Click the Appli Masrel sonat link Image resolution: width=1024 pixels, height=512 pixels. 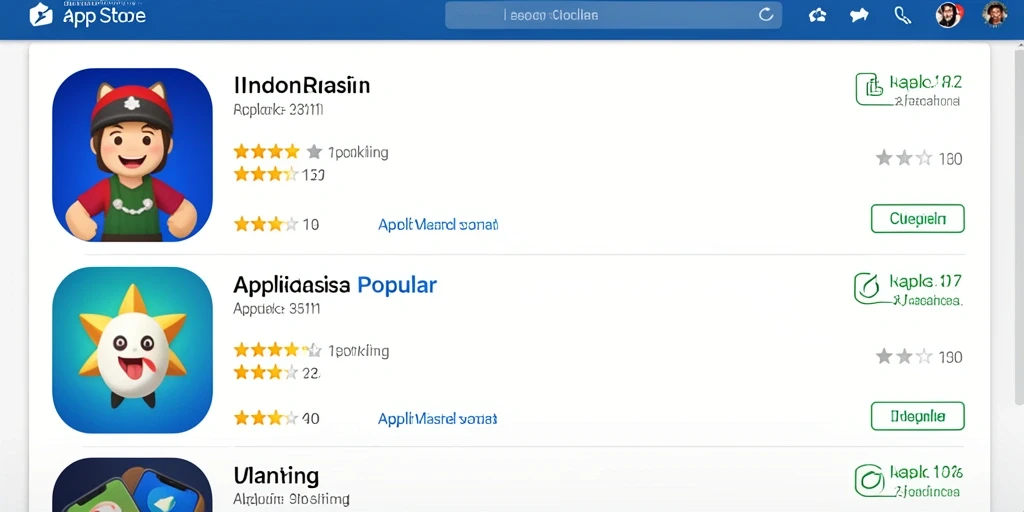(438, 419)
